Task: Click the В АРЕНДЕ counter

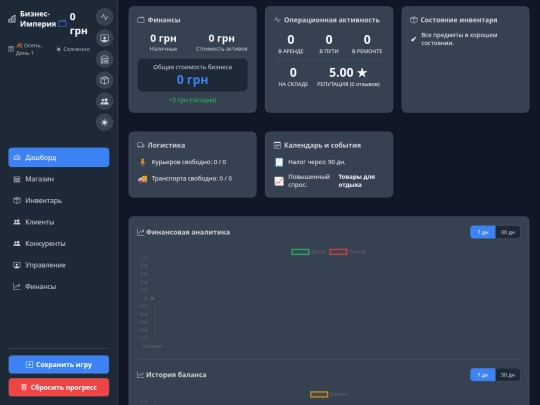Action: 291,44
